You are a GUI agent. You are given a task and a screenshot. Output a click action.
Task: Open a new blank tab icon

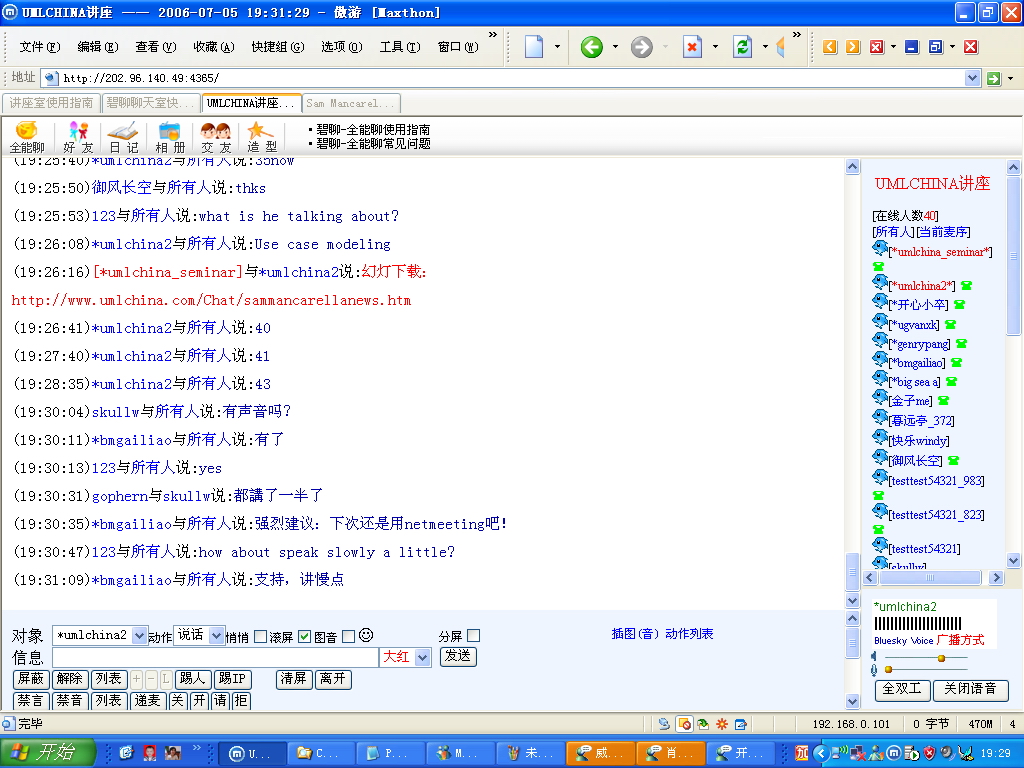click(534, 47)
